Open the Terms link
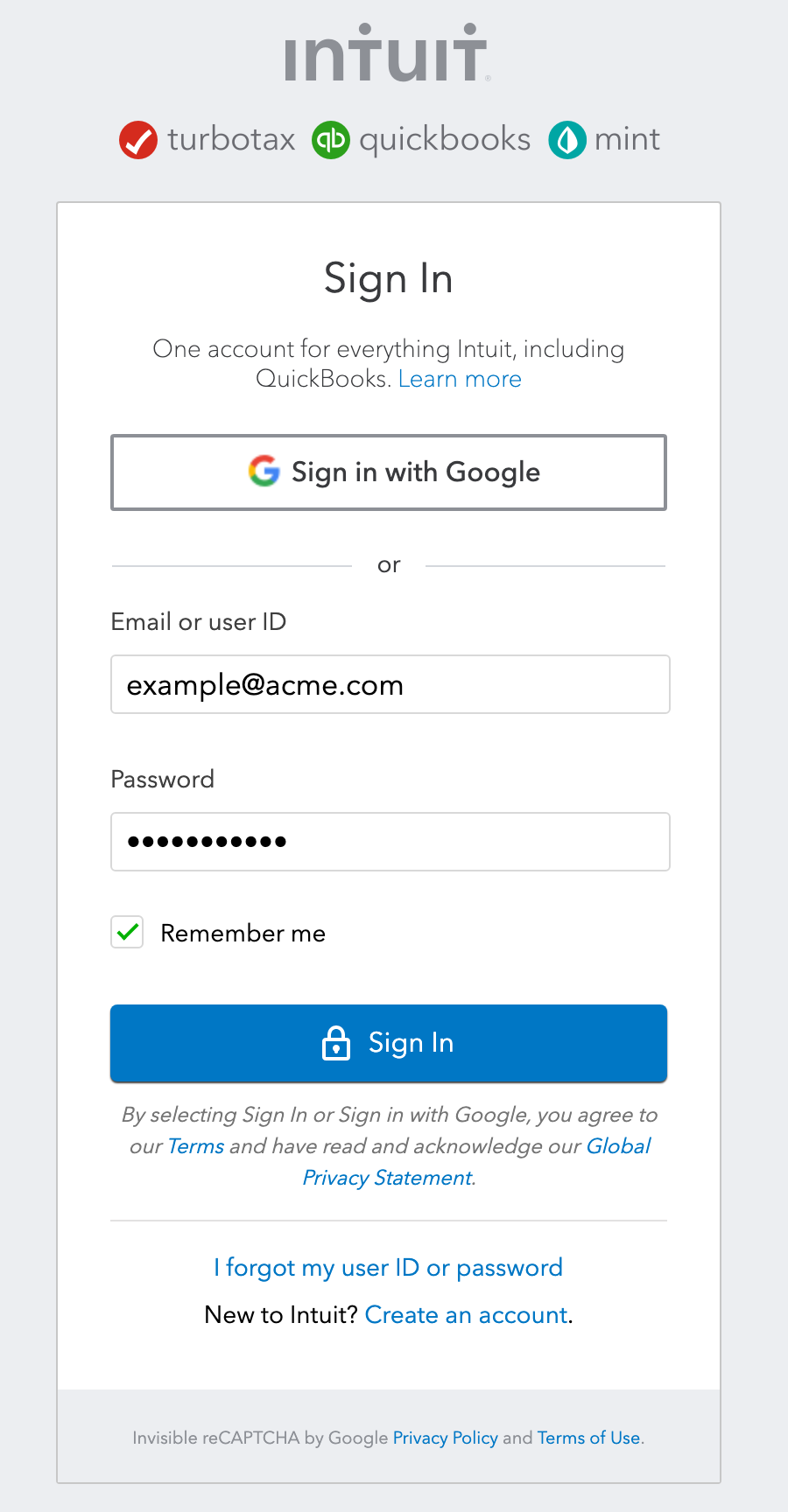Viewport: 788px width, 1512px height. (196, 1146)
